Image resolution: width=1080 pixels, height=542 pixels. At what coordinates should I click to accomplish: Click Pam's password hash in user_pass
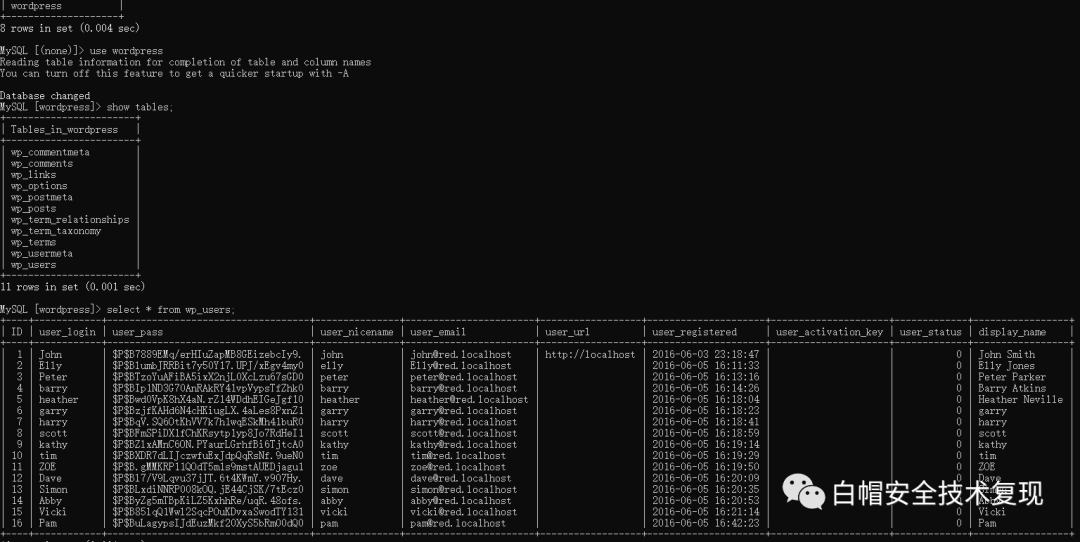pyautogui.click(x=208, y=523)
